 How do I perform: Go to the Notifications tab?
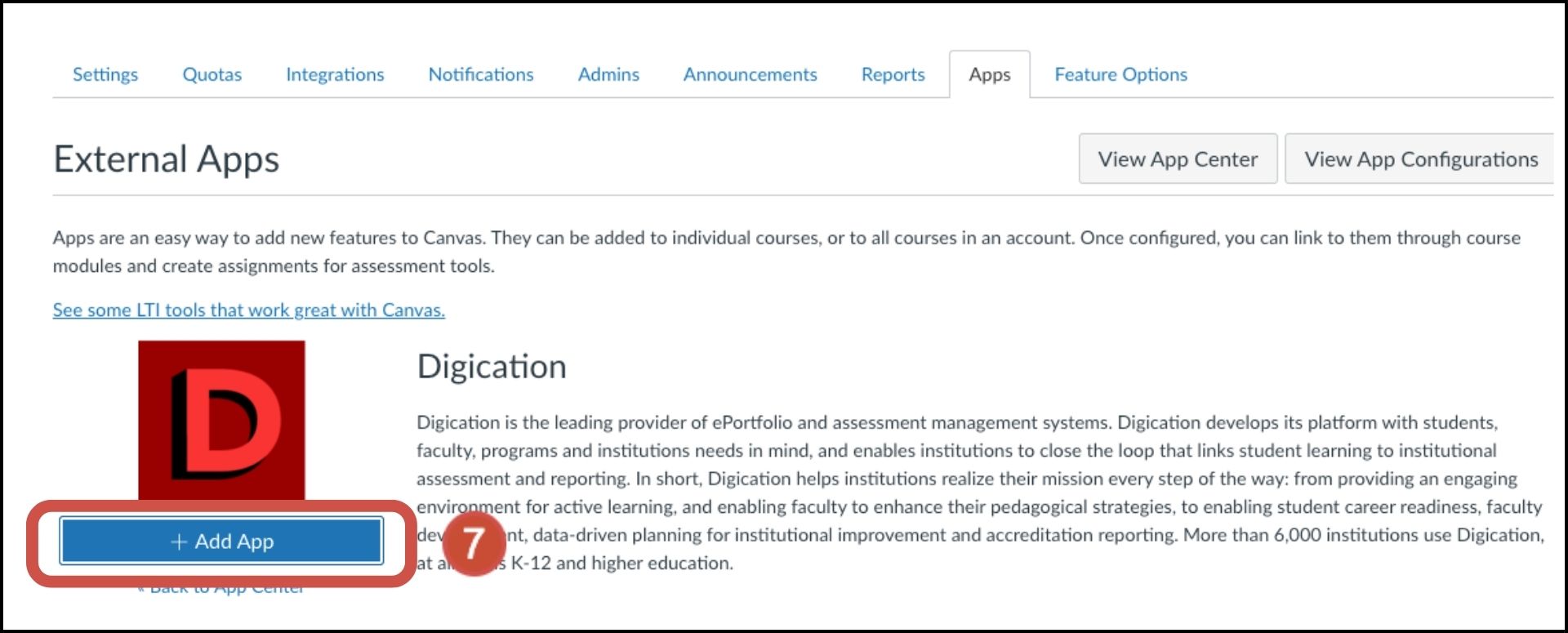481,74
